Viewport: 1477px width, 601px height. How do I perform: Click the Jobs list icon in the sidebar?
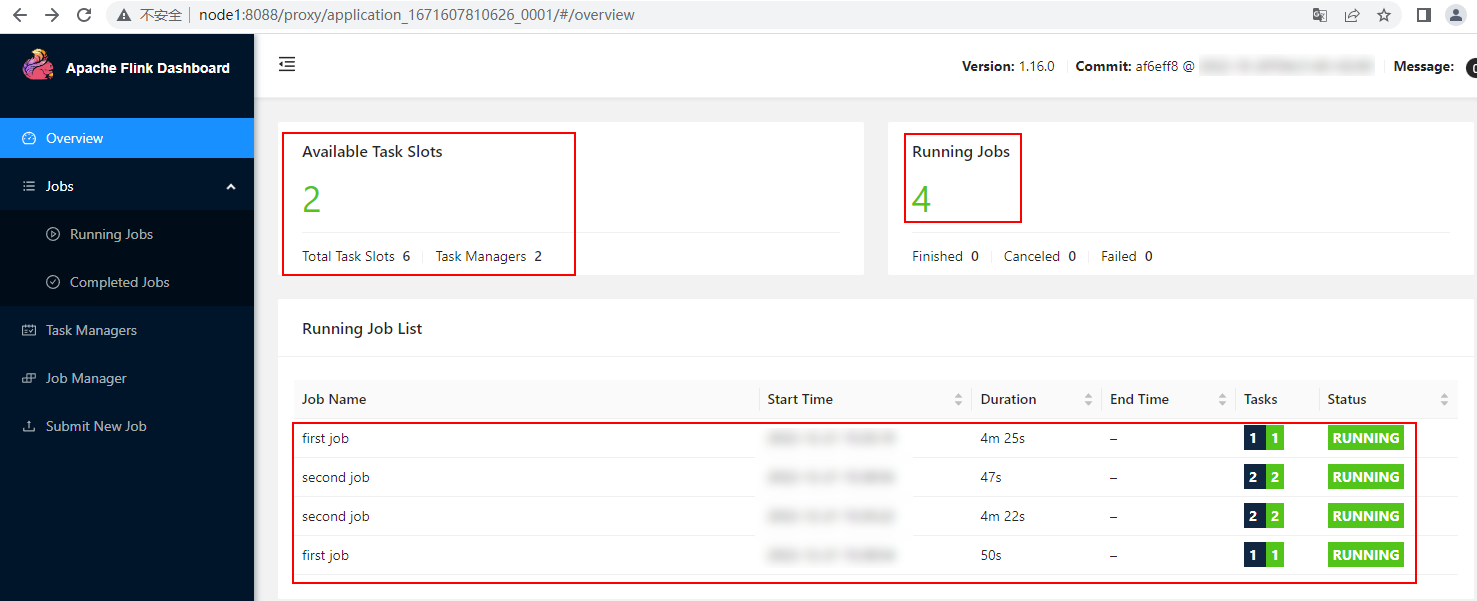pos(29,186)
